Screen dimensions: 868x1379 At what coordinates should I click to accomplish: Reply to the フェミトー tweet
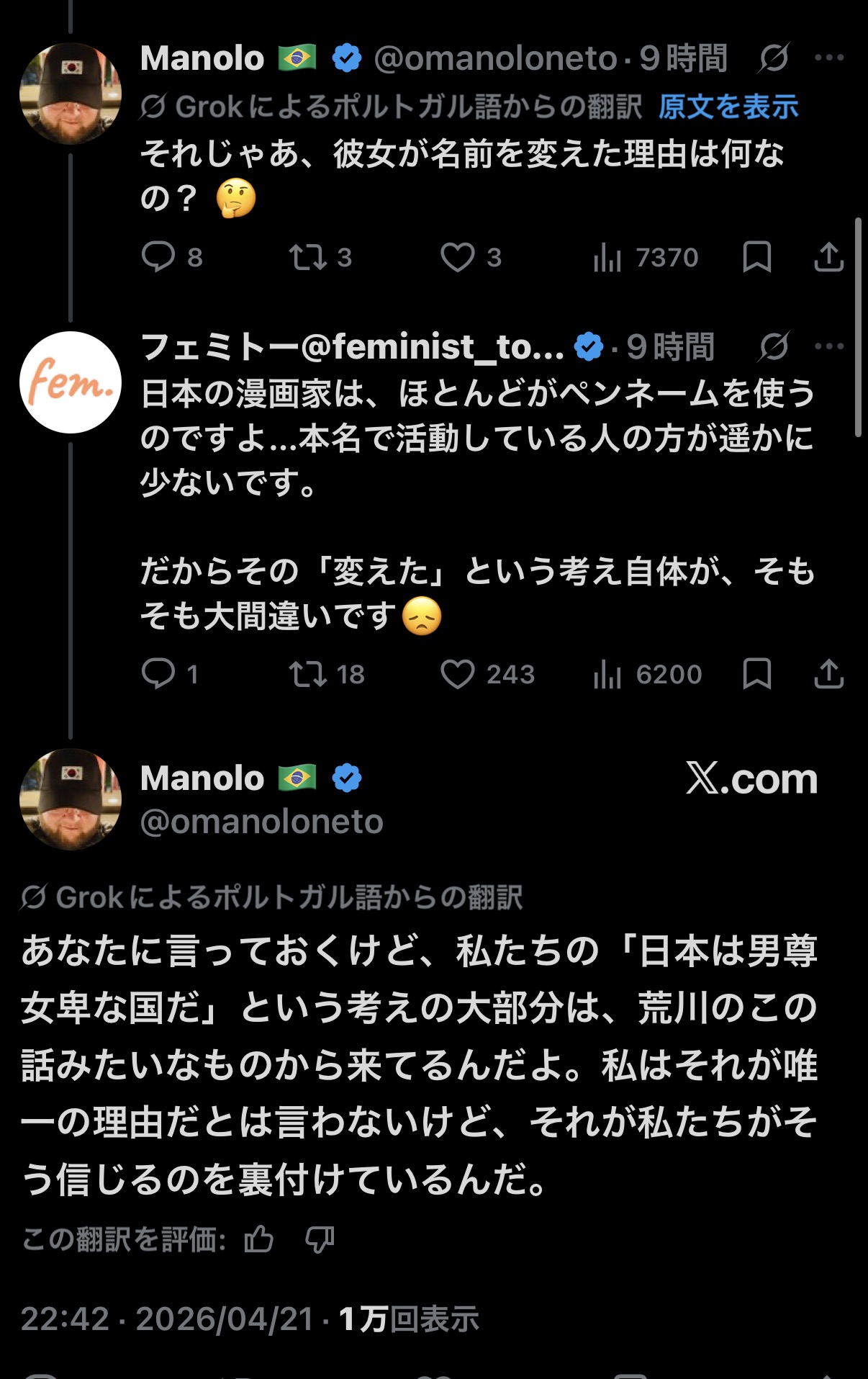coord(158,674)
